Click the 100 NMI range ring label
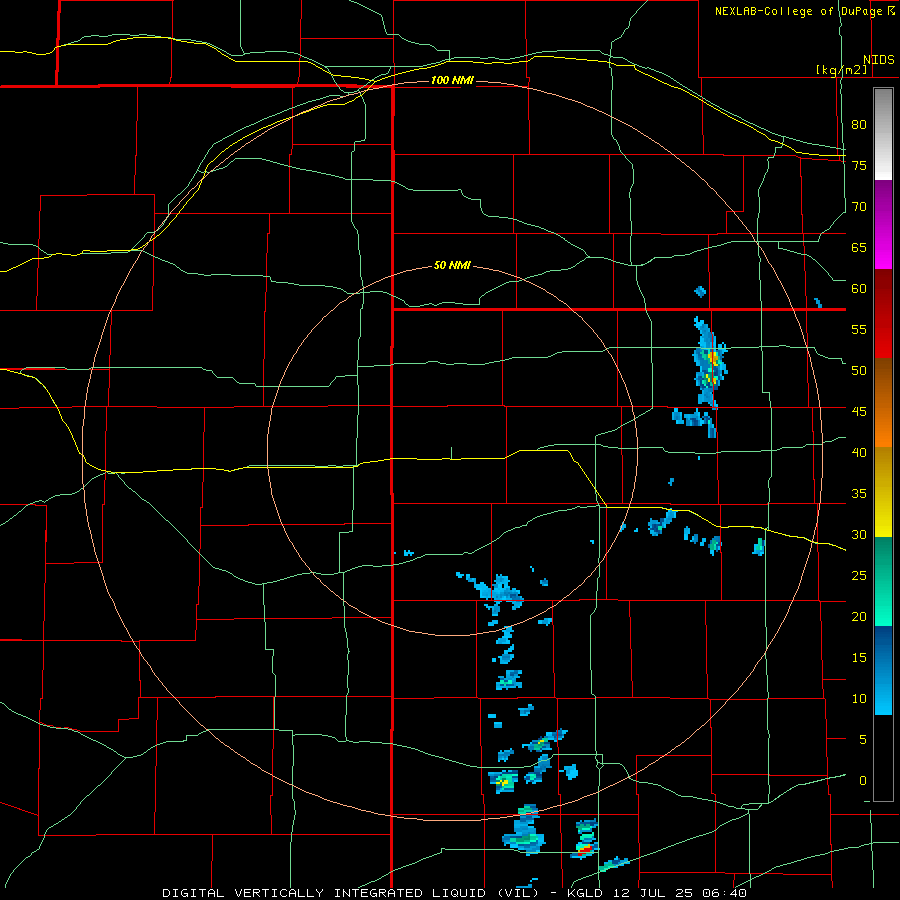This screenshot has width=900, height=900. click(452, 80)
